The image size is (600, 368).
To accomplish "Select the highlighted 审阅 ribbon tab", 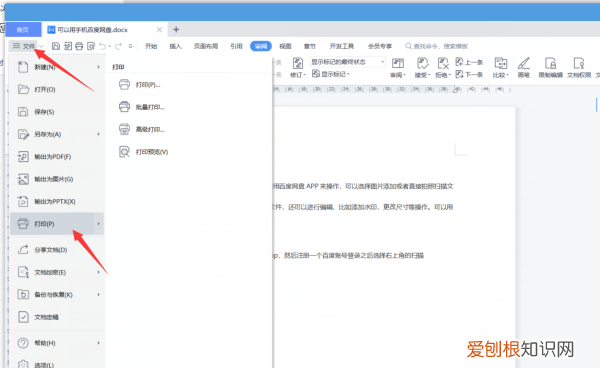I will coord(261,46).
